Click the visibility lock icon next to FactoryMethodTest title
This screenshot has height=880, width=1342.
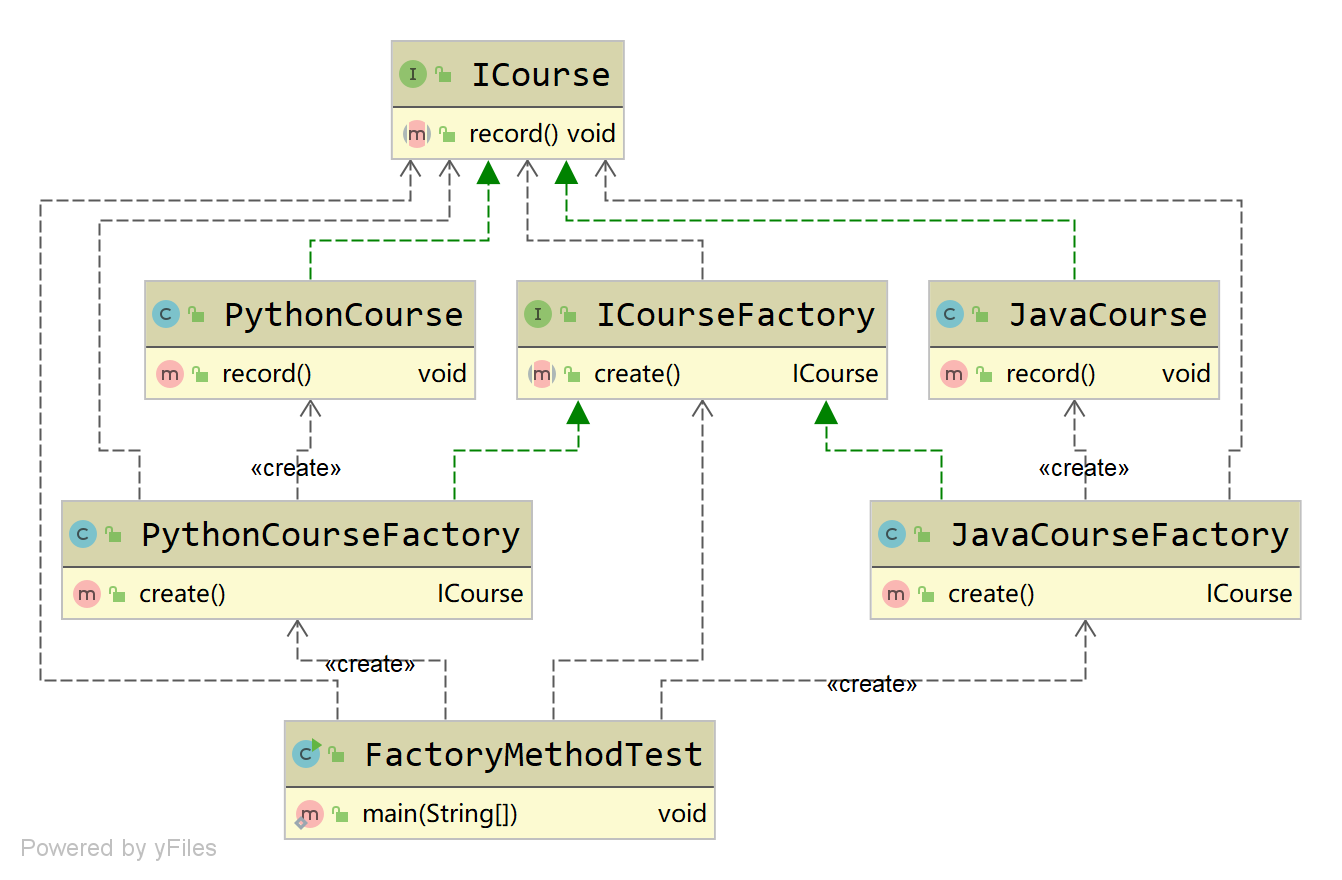pos(336,754)
